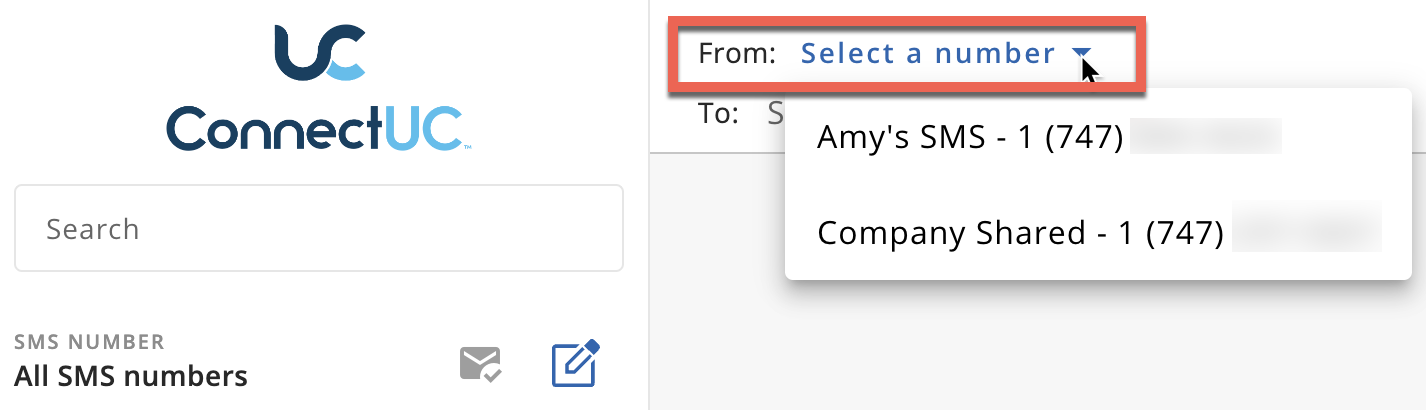This screenshot has height=410, width=1426.
Task: Click the mark all as read envelope icon
Action: pos(480,364)
